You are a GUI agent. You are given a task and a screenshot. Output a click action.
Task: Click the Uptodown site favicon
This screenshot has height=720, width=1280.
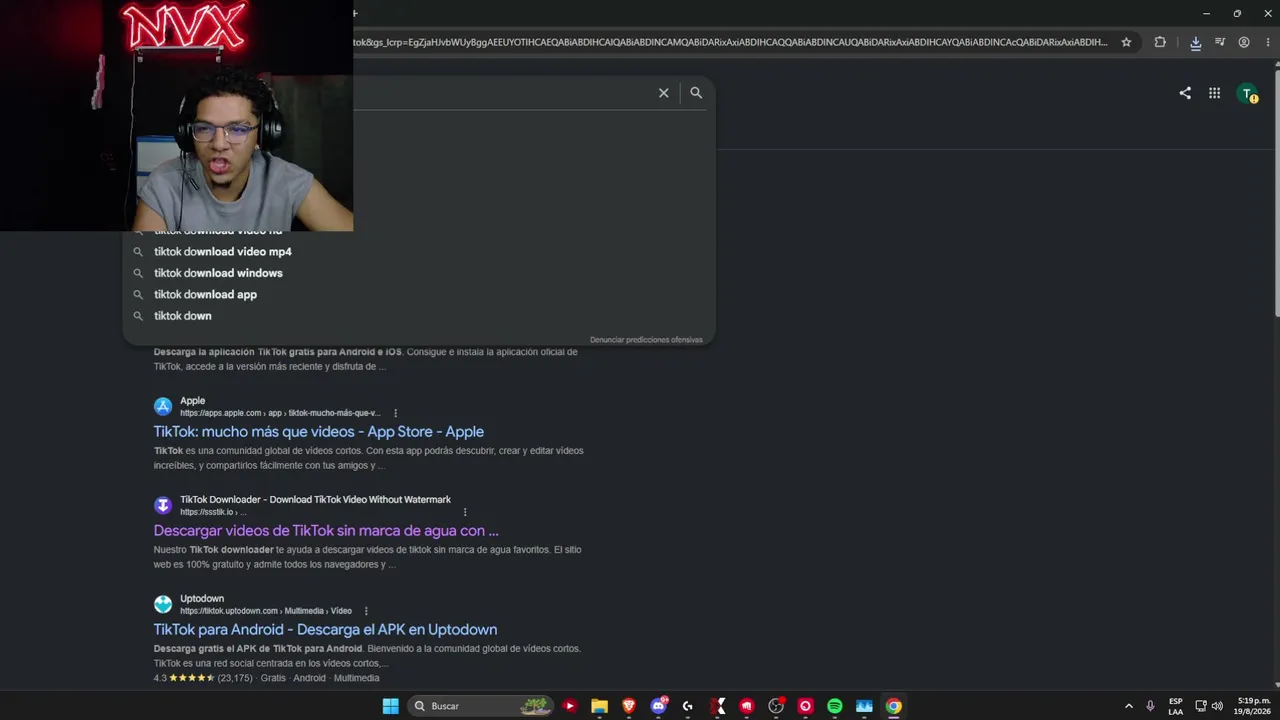click(x=163, y=604)
